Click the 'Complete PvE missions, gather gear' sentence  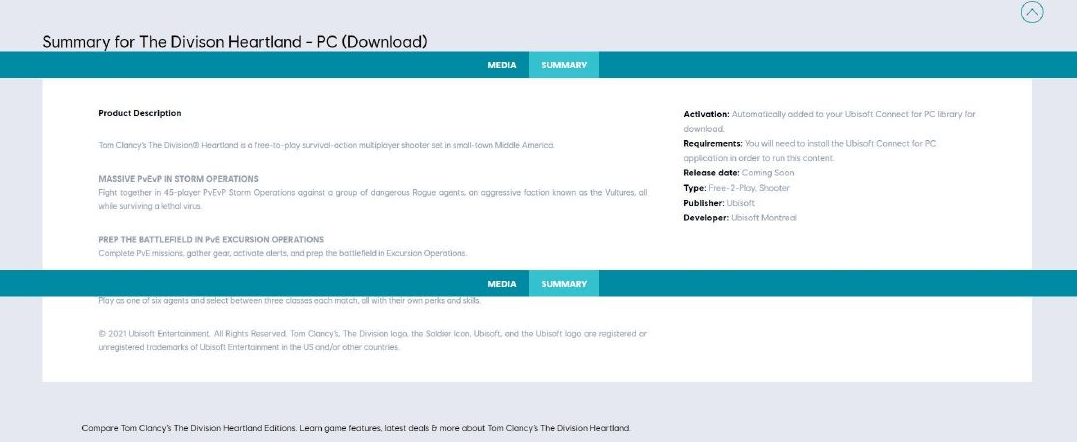pos(282,253)
